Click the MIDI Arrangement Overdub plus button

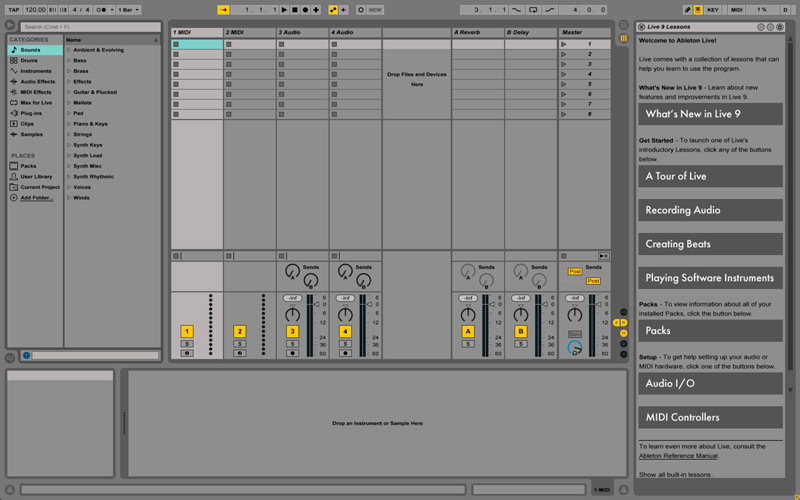[x=316, y=10]
